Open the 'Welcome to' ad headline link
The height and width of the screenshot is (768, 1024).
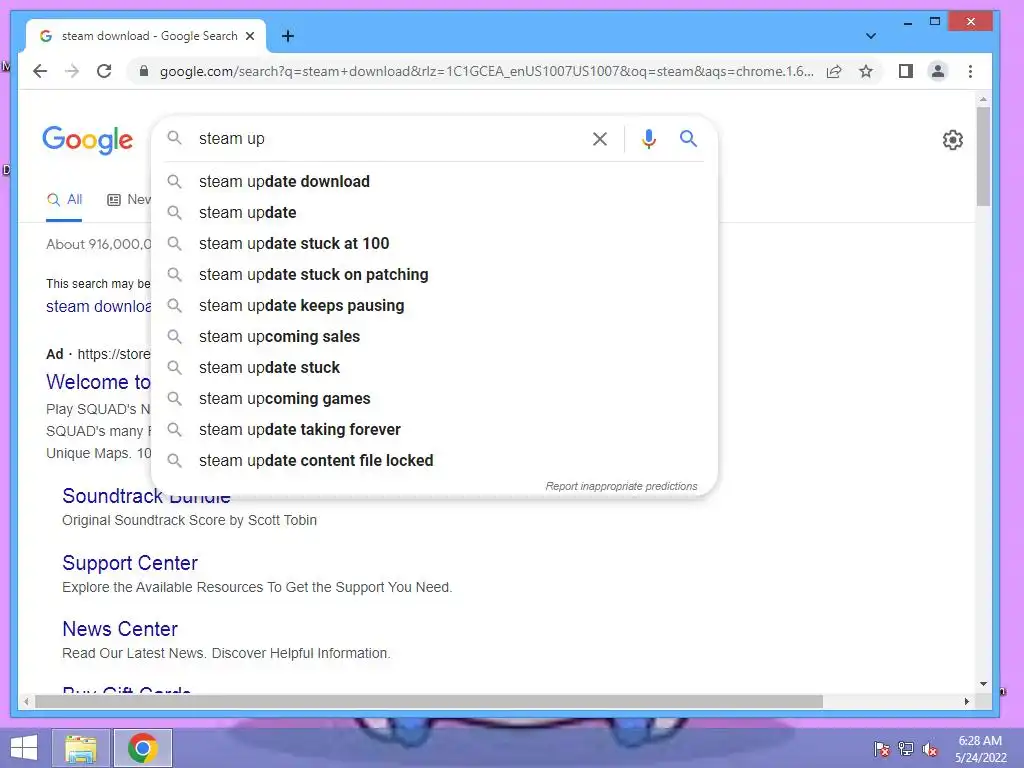98,382
